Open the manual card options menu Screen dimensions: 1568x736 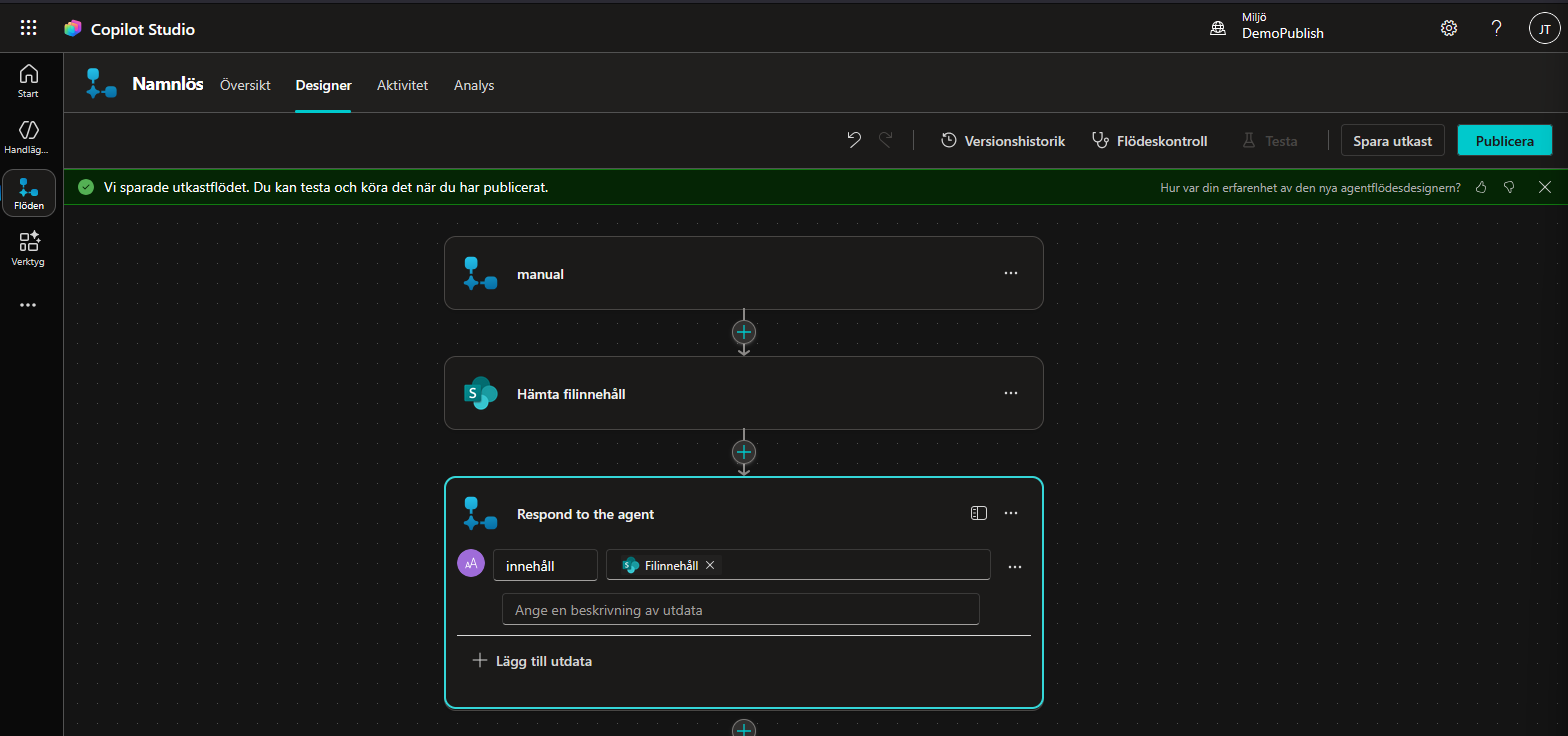tap(1011, 273)
